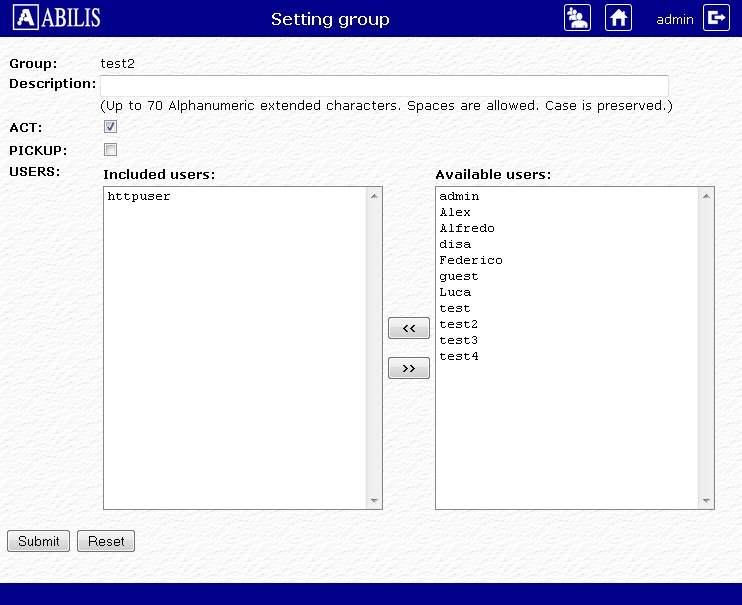This screenshot has height=605, width=742.
Task: Select admin in Available users list
Action: coord(459,197)
